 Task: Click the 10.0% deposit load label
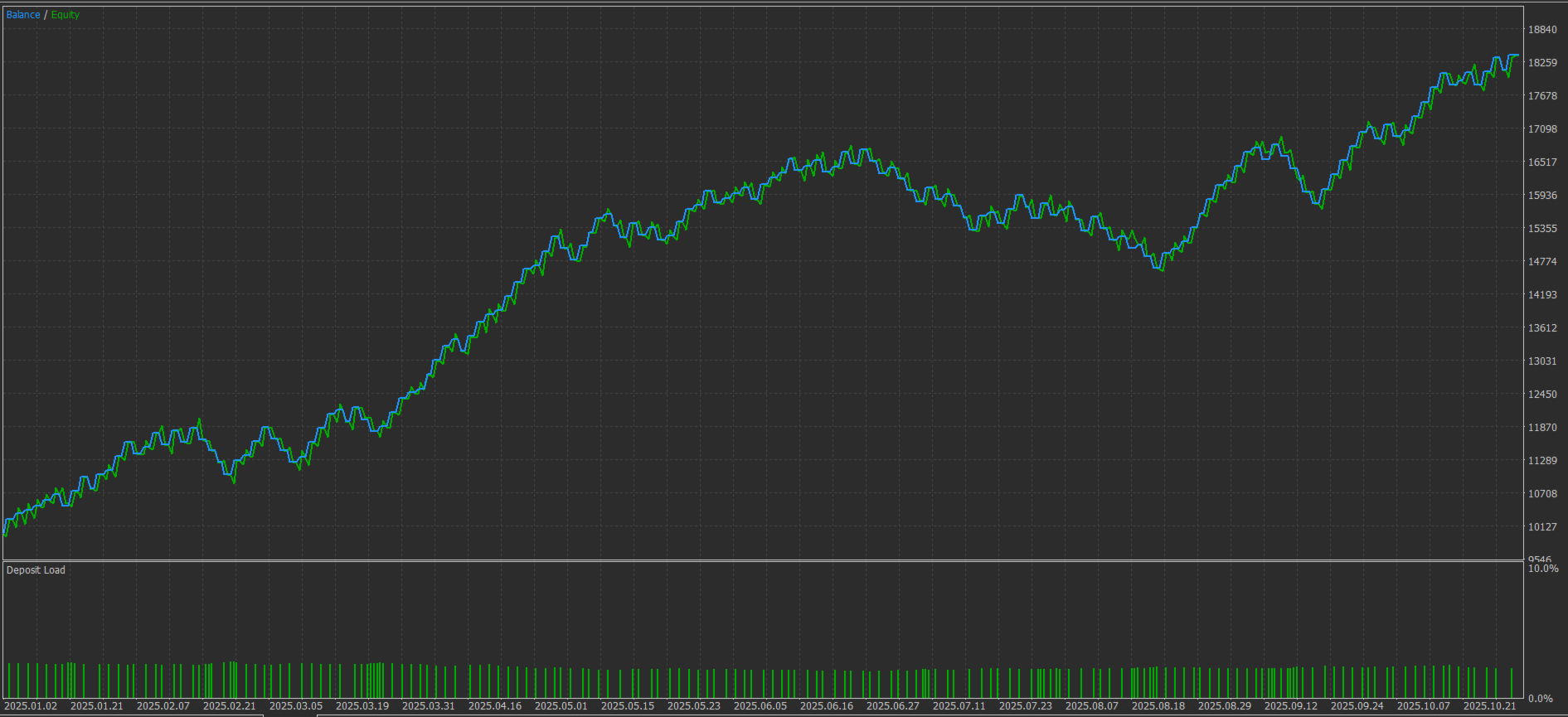(x=1543, y=569)
